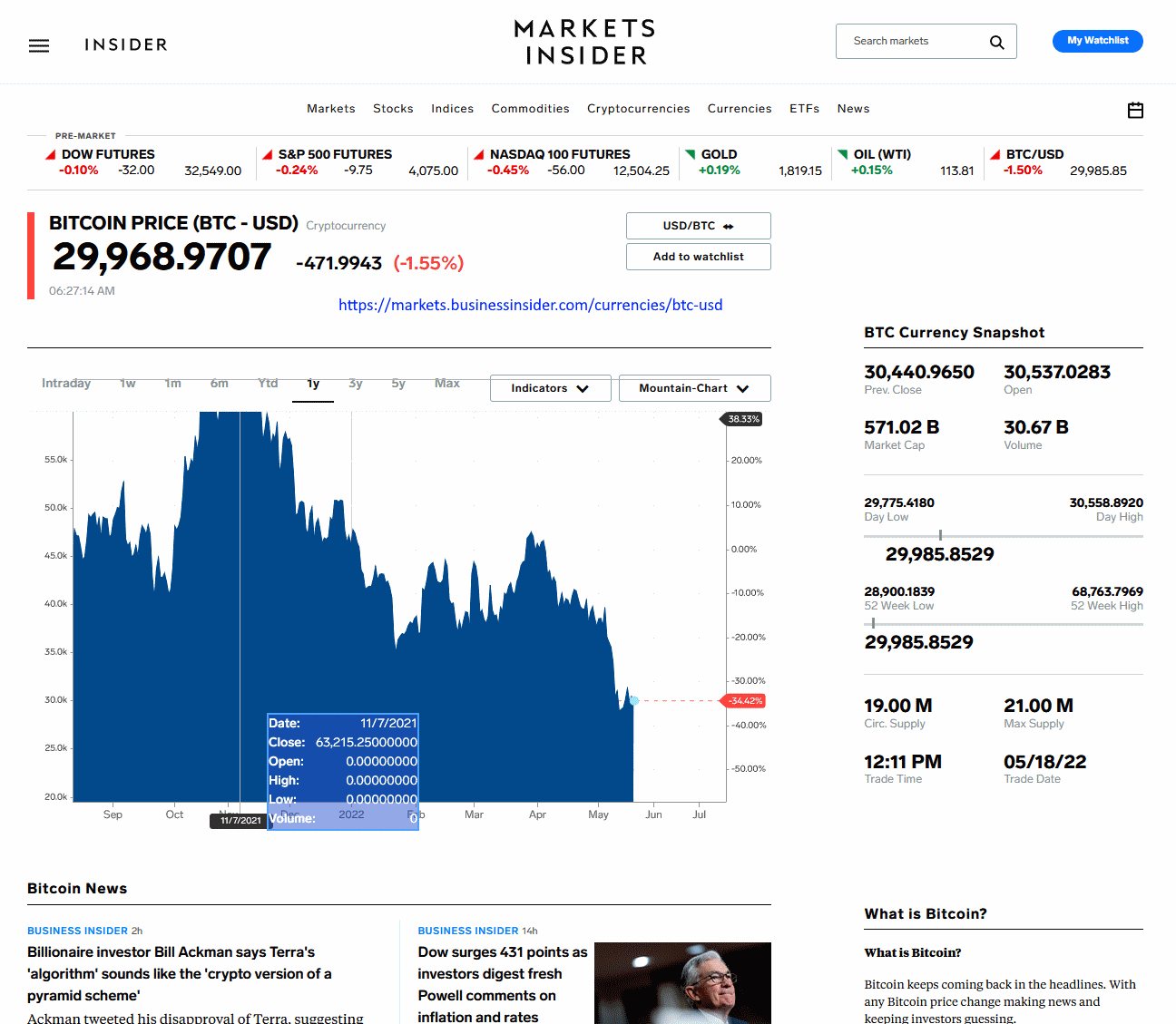Open the ETFs menu

(x=805, y=109)
